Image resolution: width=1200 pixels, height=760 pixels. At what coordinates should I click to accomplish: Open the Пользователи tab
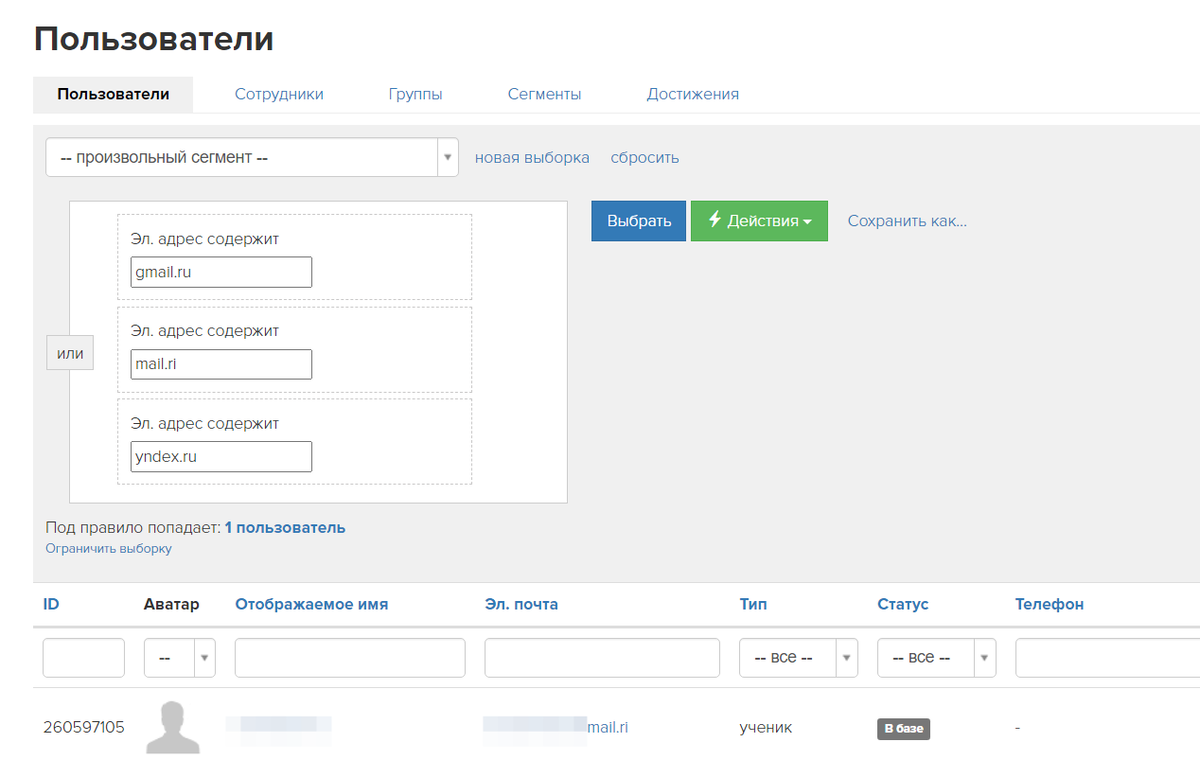coord(113,94)
